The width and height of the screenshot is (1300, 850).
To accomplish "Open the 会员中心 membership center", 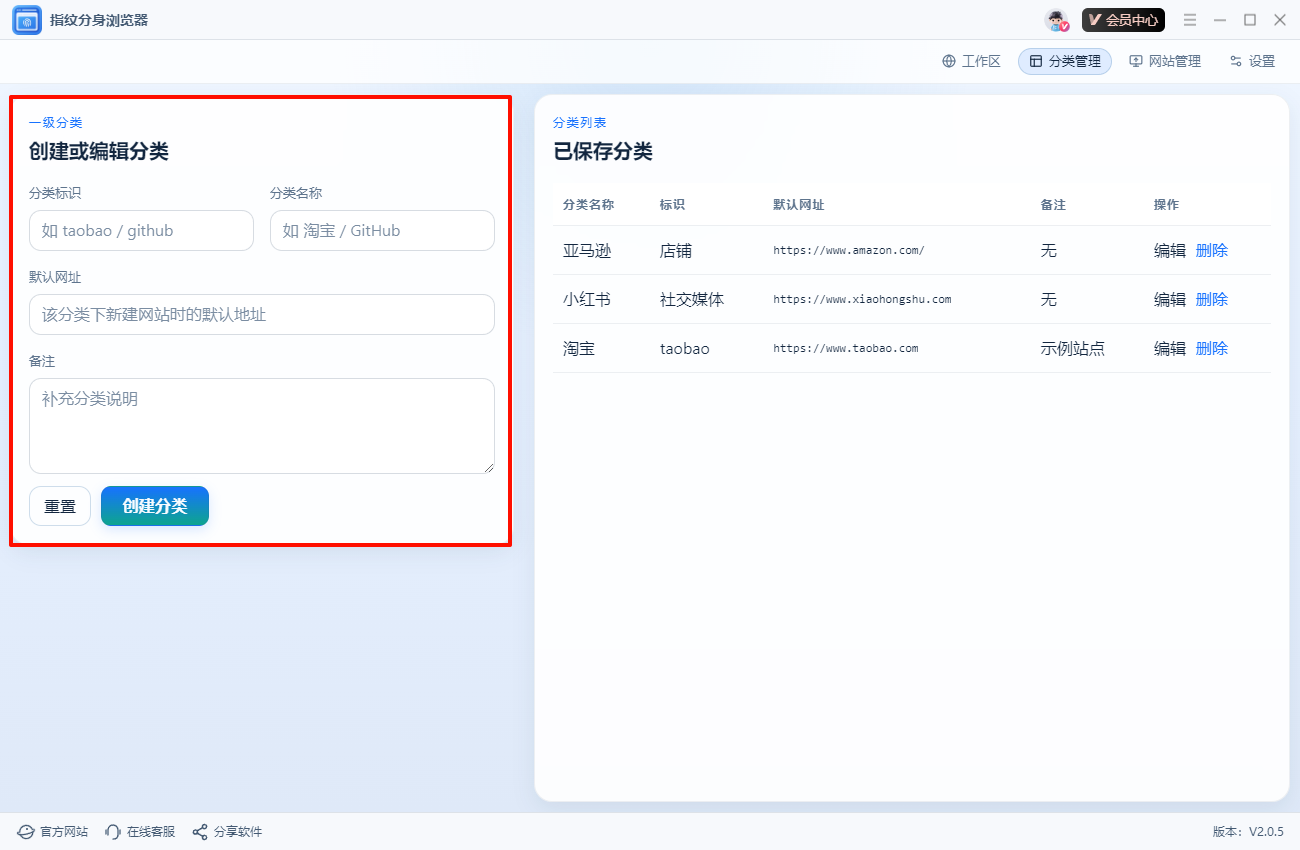I will (1123, 20).
